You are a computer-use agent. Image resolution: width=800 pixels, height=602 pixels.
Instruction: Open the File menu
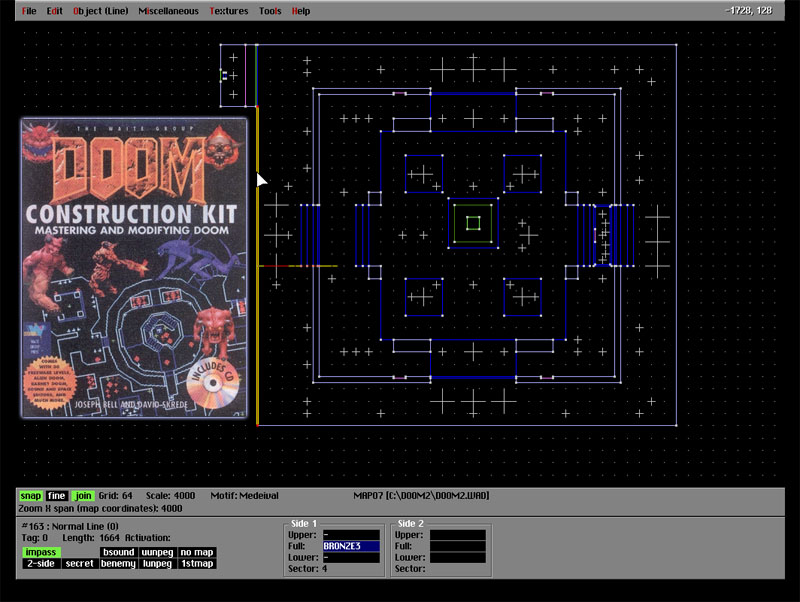(x=29, y=11)
